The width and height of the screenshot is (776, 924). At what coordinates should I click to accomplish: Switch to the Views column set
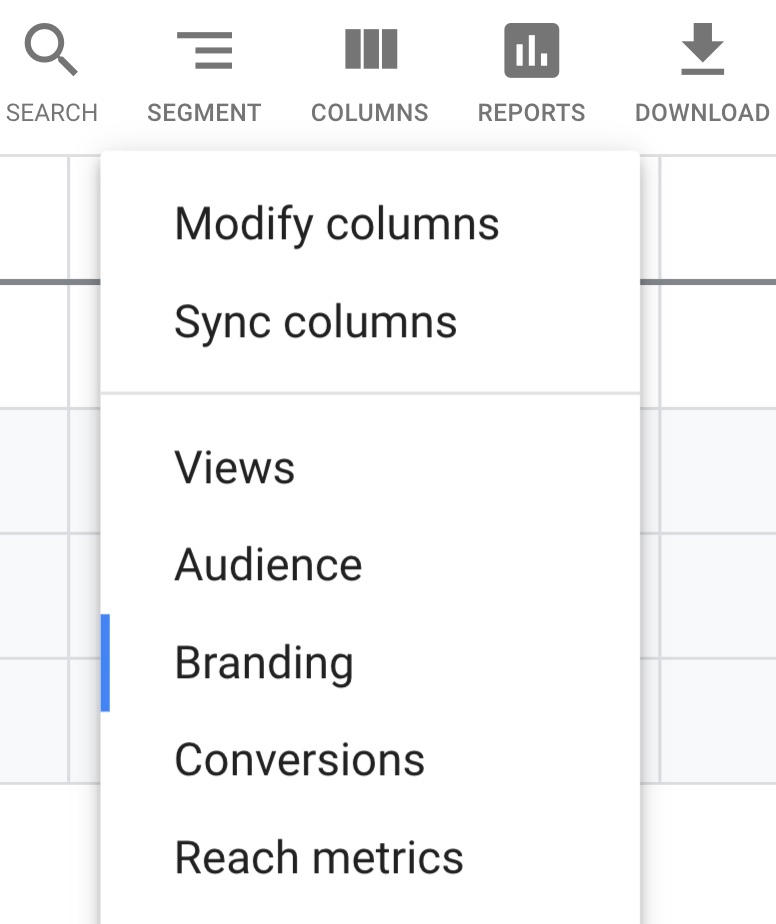235,468
